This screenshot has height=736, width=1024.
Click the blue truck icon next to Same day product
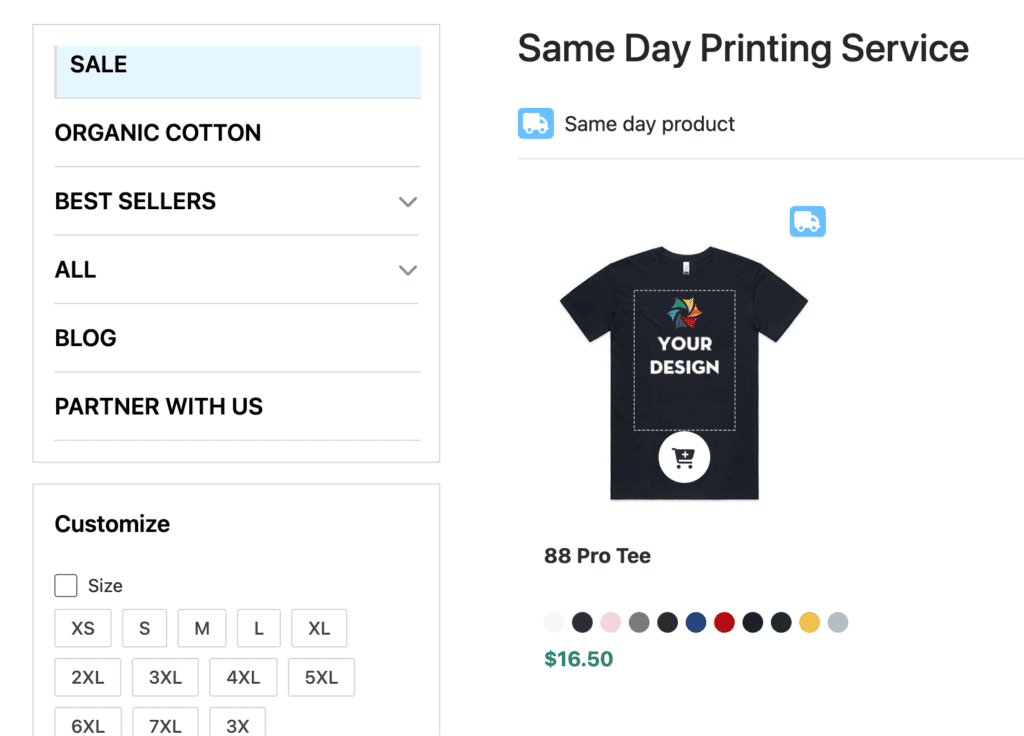(536, 123)
